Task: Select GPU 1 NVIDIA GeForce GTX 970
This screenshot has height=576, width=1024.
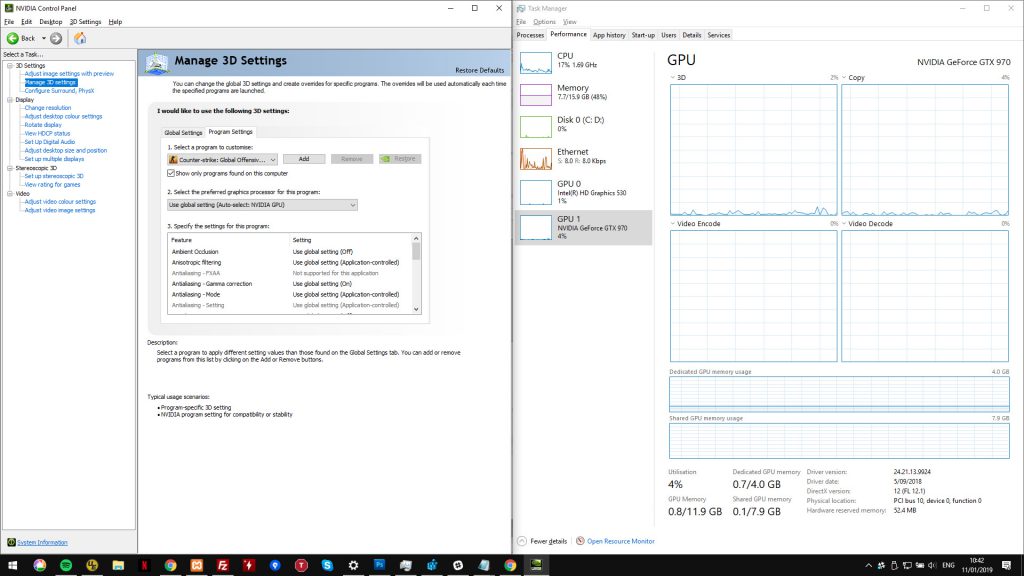Action: pyautogui.click(x=583, y=227)
